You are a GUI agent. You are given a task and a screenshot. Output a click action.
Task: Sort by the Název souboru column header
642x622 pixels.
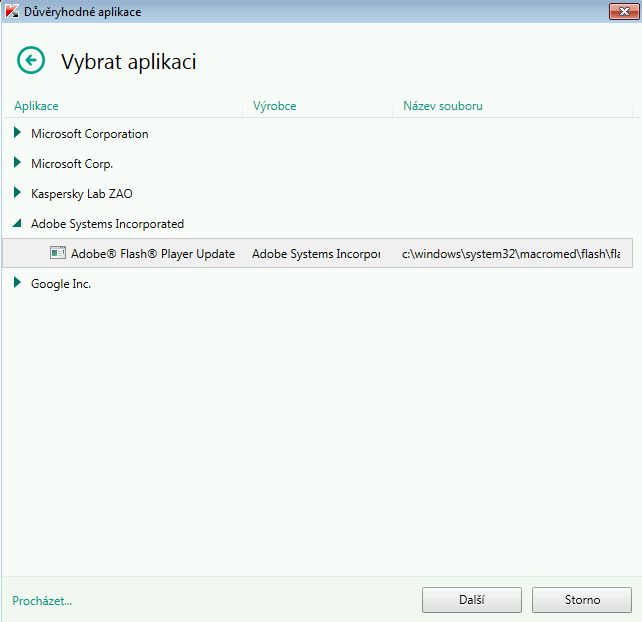(443, 106)
